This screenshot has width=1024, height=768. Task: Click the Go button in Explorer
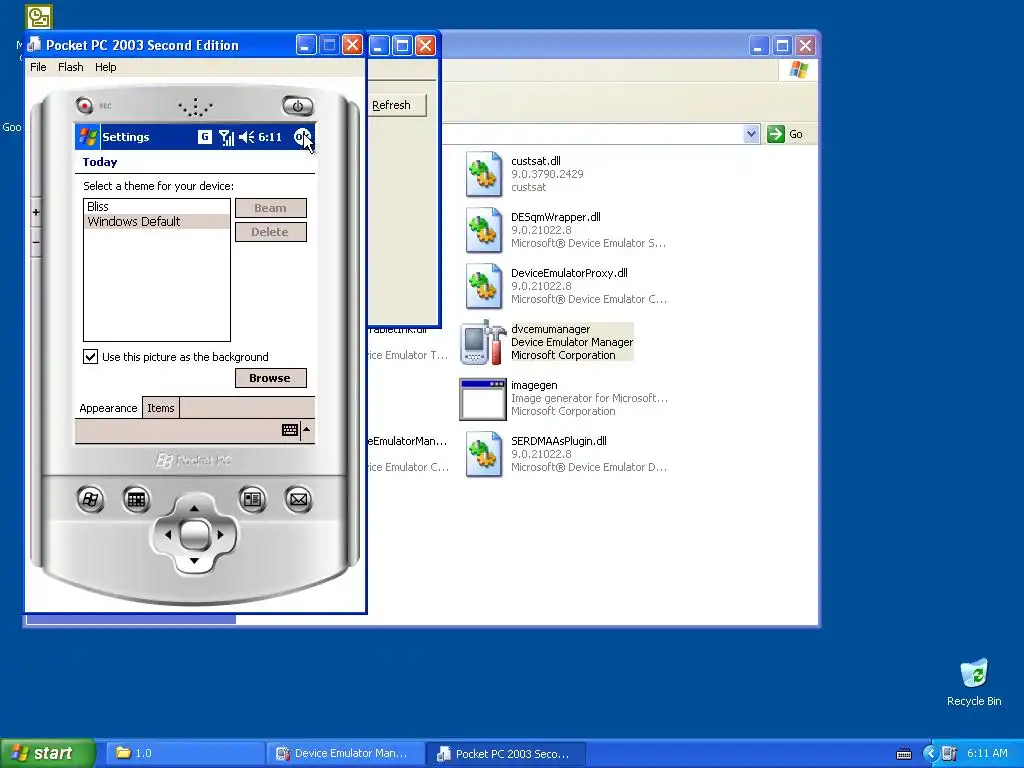784,134
